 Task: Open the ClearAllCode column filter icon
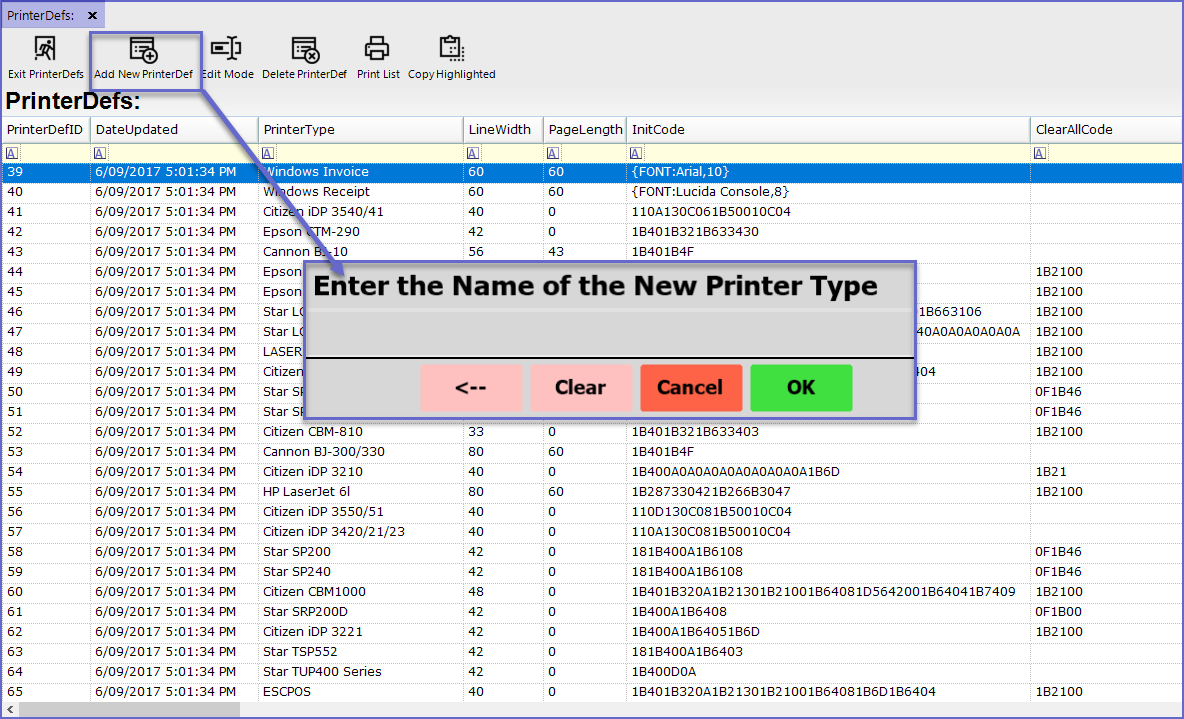(x=1041, y=153)
